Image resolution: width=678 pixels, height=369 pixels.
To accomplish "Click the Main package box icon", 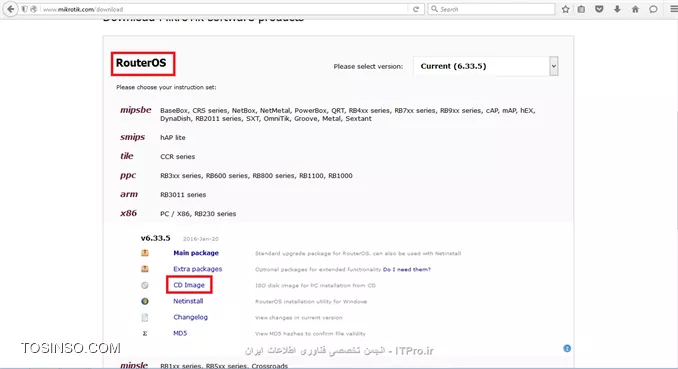I will click(x=145, y=253).
